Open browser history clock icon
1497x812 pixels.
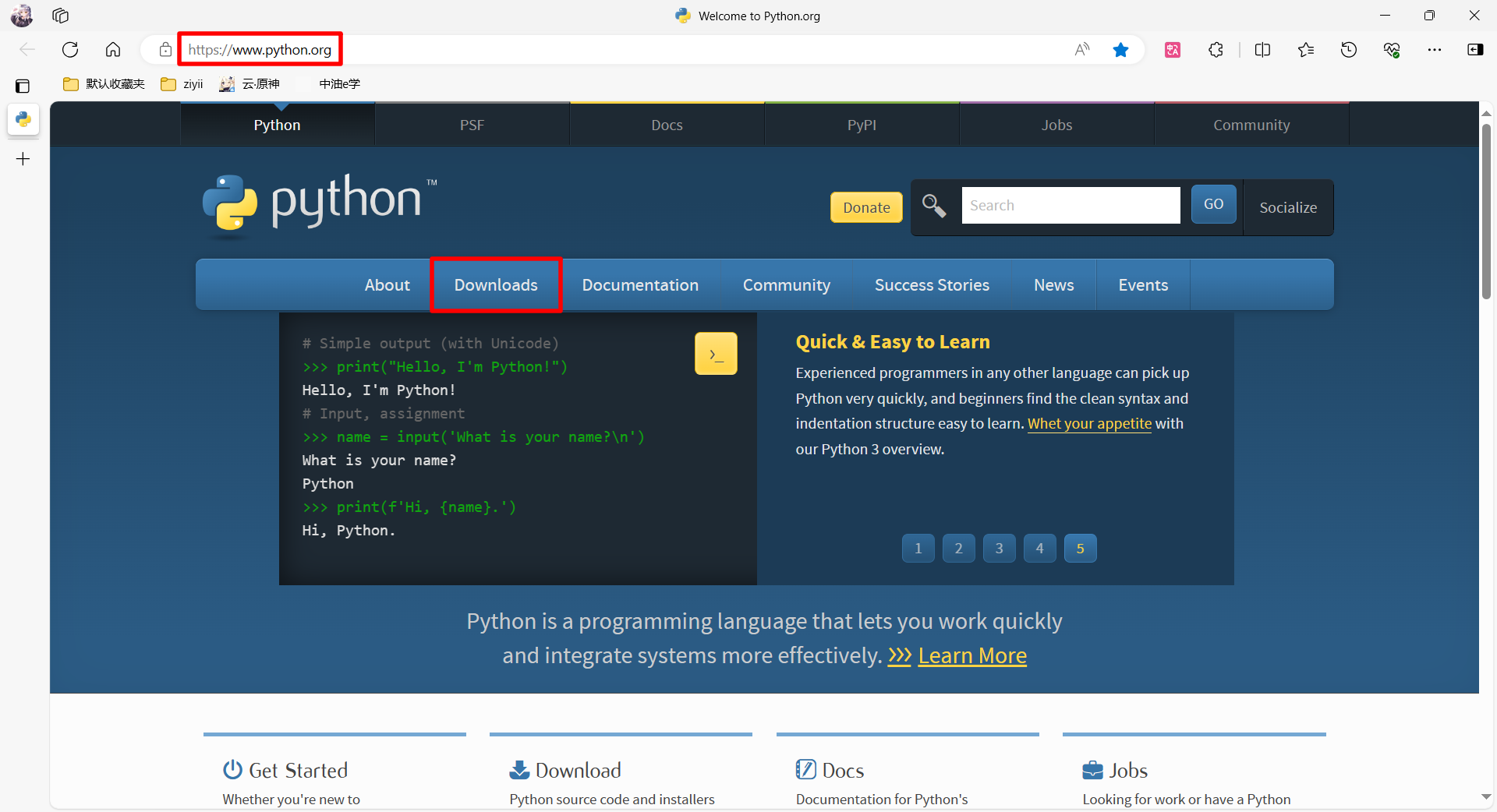click(1348, 50)
